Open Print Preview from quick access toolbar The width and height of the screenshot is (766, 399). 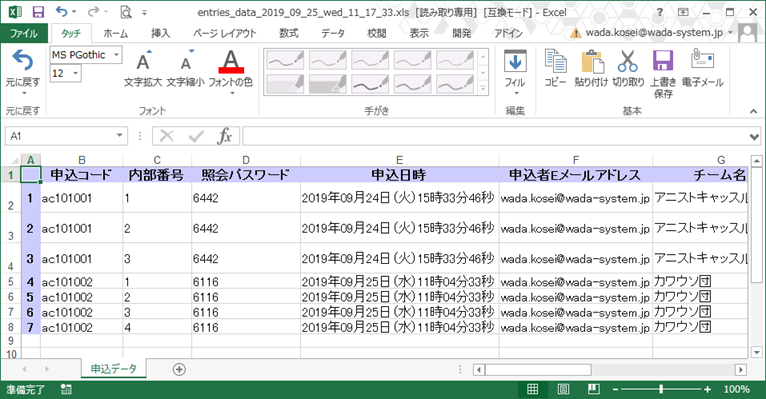126,12
